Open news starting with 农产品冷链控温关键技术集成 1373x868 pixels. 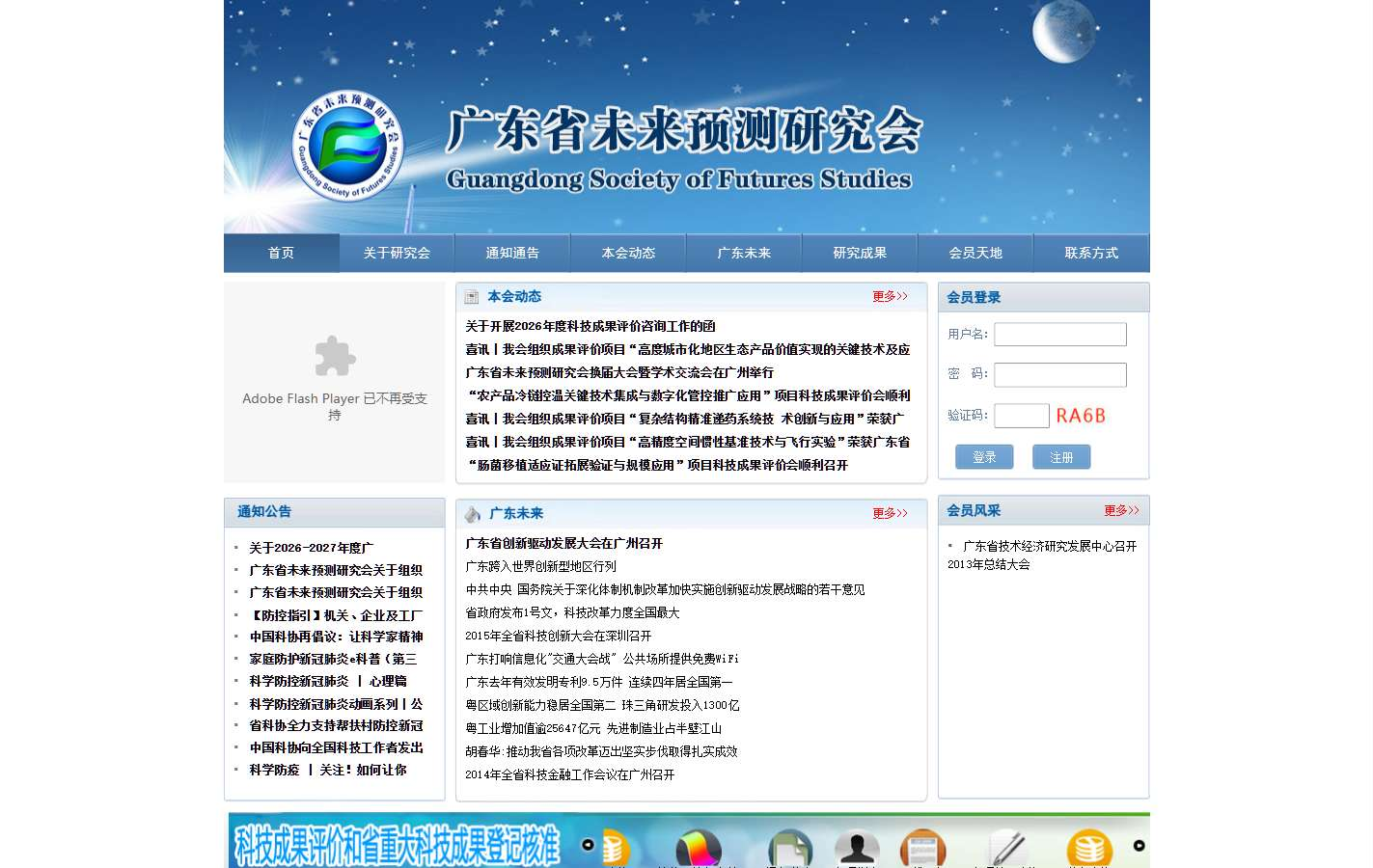[x=688, y=395]
